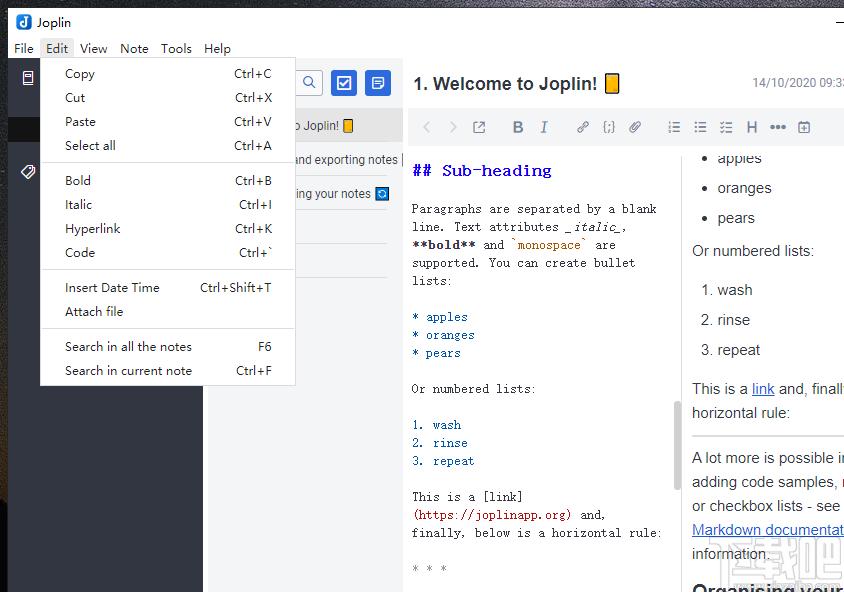
Task: Click '3. repeat' in preview pane
Action: 730,350
